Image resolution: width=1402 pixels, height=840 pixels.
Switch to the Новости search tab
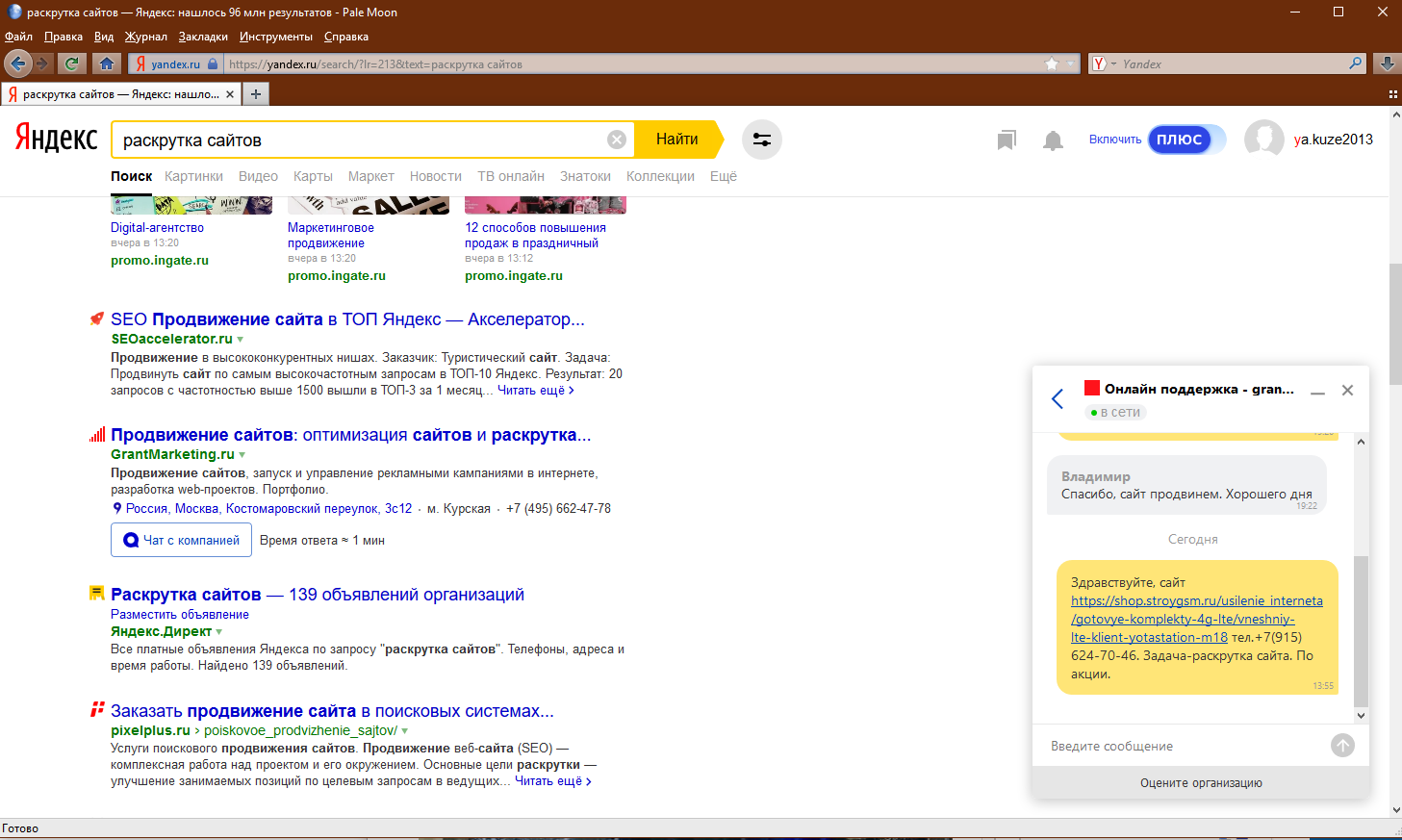pyautogui.click(x=436, y=176)
